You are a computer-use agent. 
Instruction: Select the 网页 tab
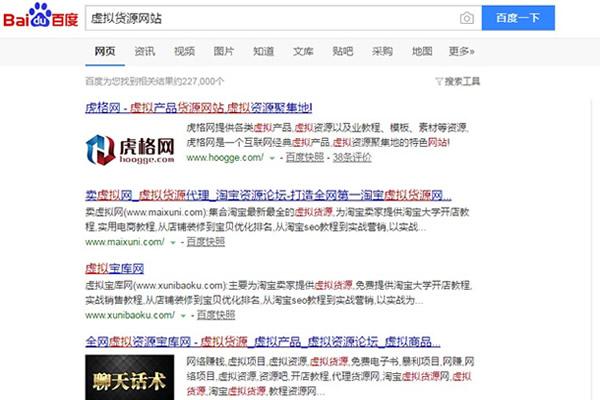point(105,51)
